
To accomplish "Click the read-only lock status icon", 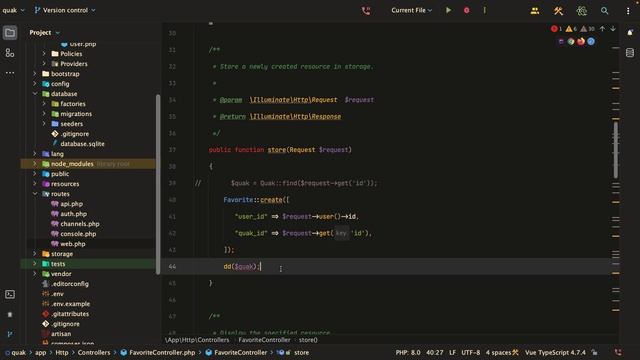I will (x=595, y=353).
